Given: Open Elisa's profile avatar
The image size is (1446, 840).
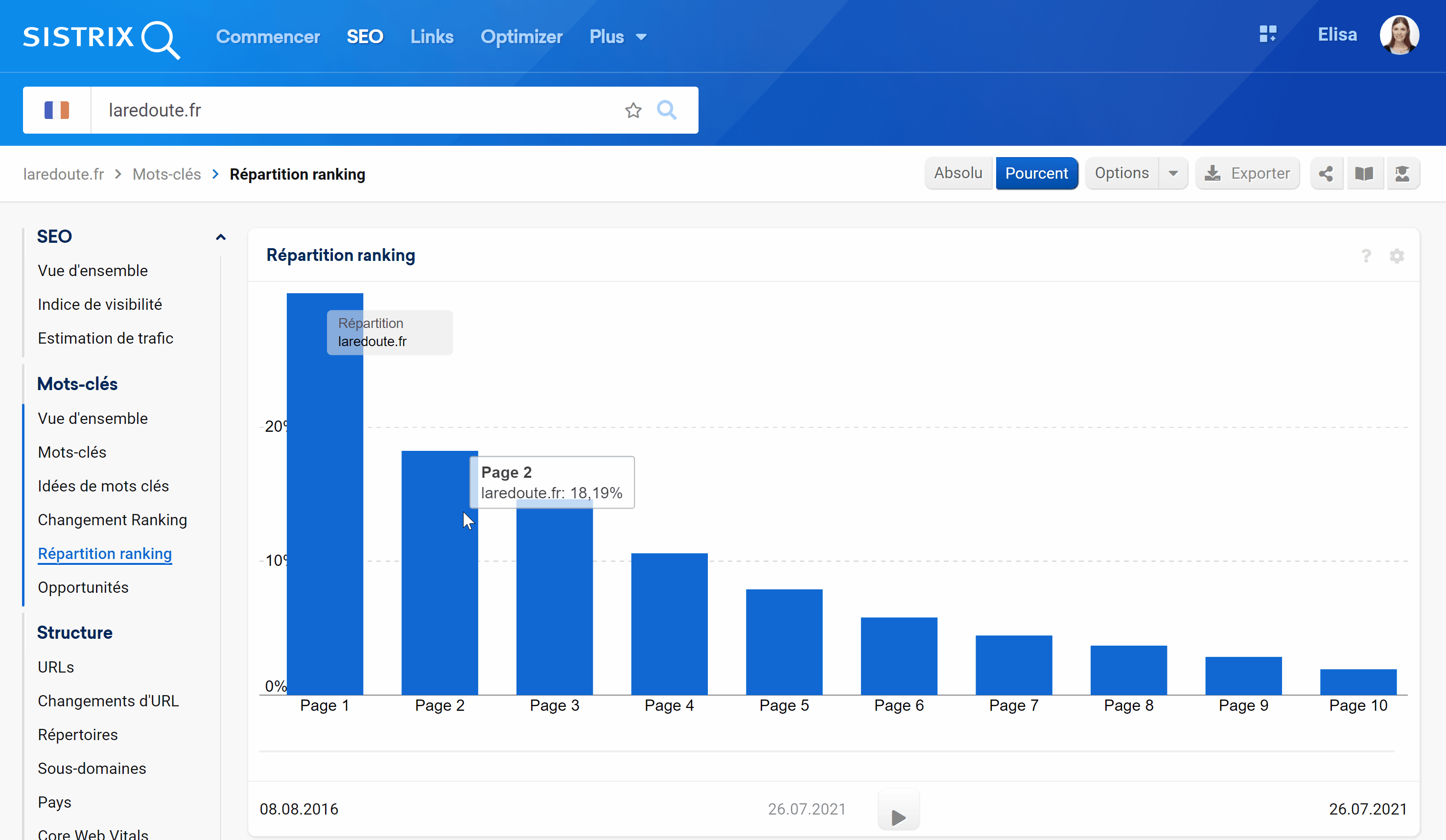Looking at the screenshot, I should point(1399,35).
